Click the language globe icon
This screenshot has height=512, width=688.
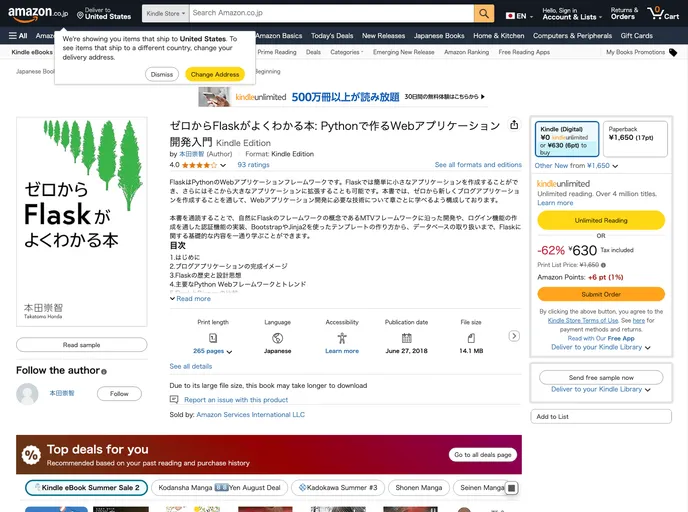(277, 338)
